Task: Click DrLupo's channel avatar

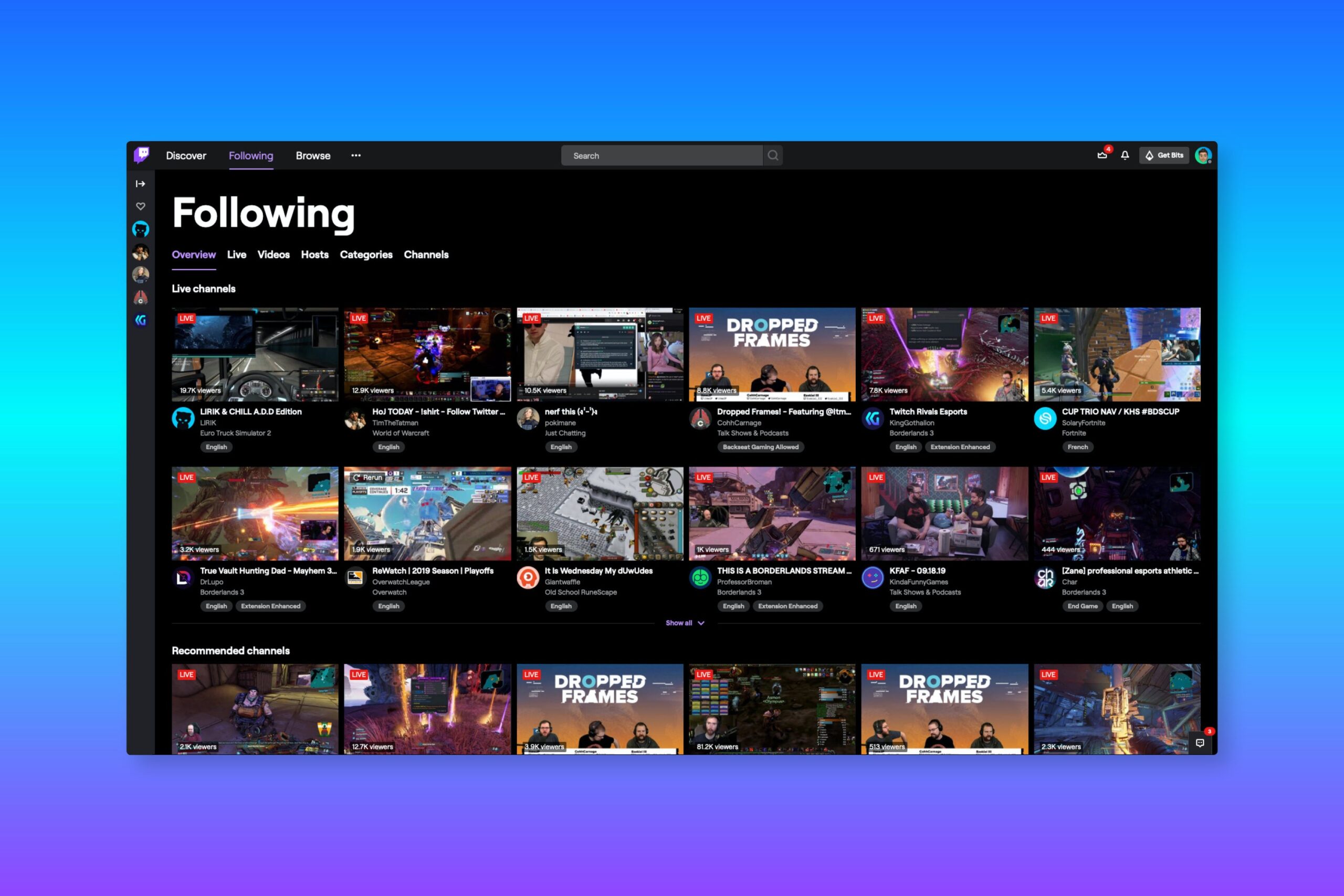Action: [x=183, y=578]
